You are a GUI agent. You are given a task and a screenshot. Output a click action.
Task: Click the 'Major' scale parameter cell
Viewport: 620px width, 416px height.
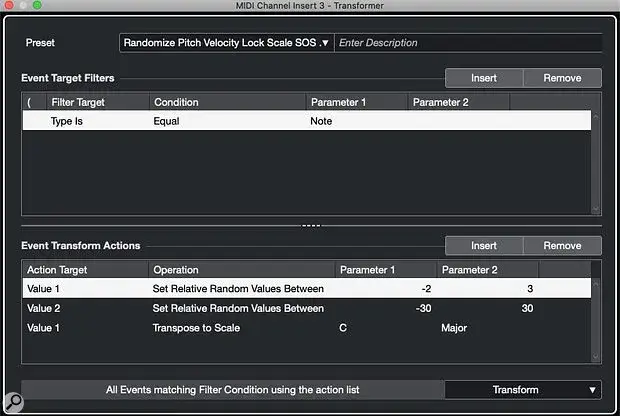[456, 328]
